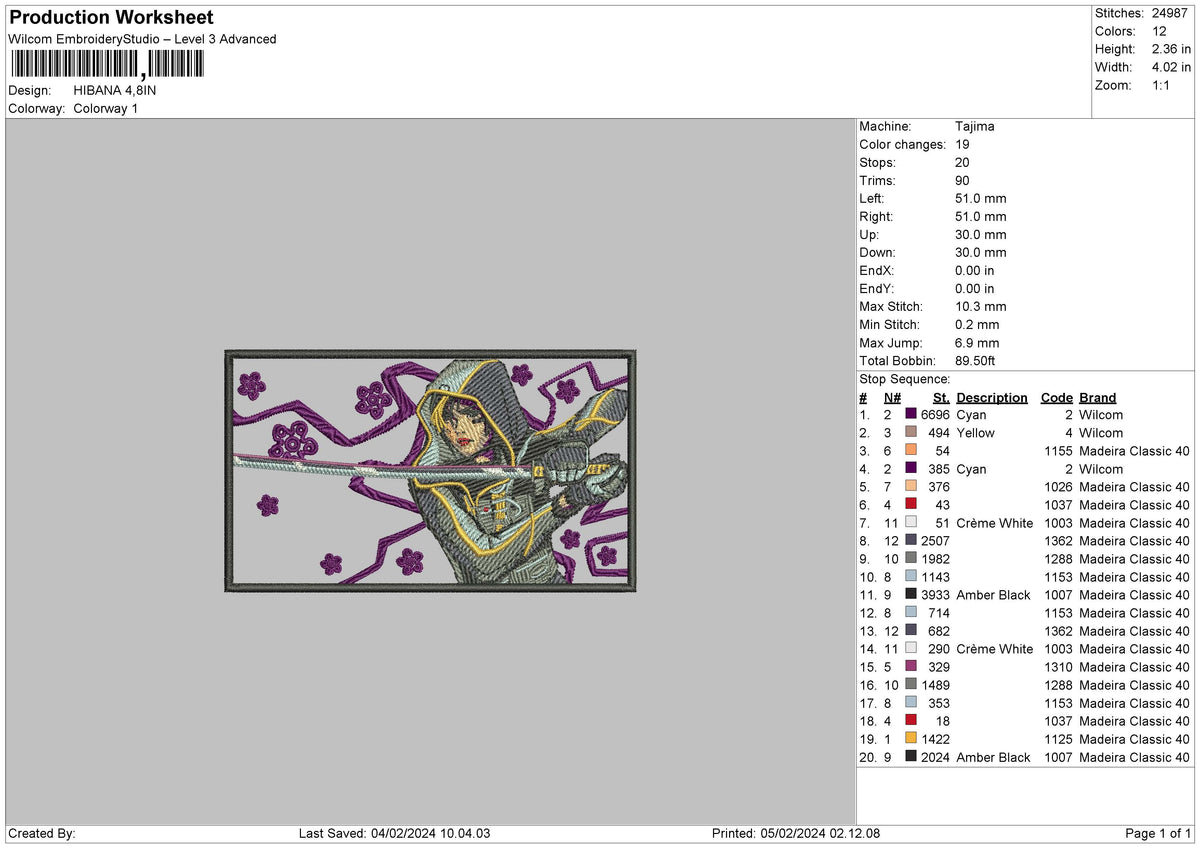Click the Stitches value 24987
The height and width of the screenshot is (848, 1200).
(x=1171, y=13)
